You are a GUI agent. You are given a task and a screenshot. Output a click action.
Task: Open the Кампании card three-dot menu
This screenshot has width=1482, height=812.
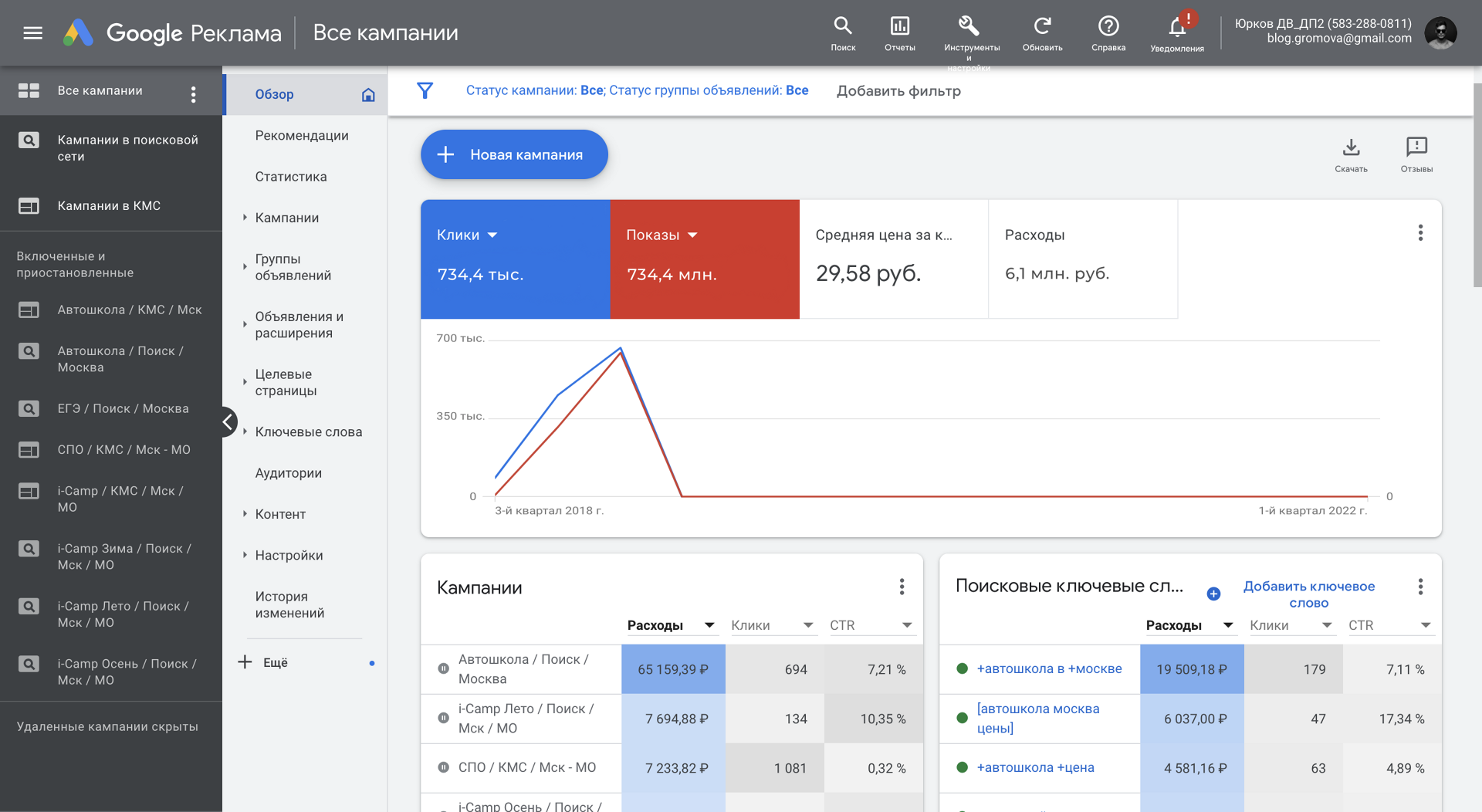902,587
